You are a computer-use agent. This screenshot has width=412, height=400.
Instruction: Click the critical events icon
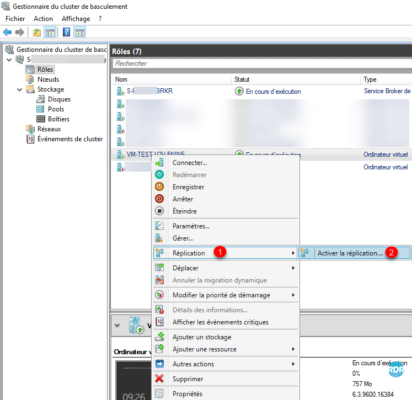click(x=160, y=322)
